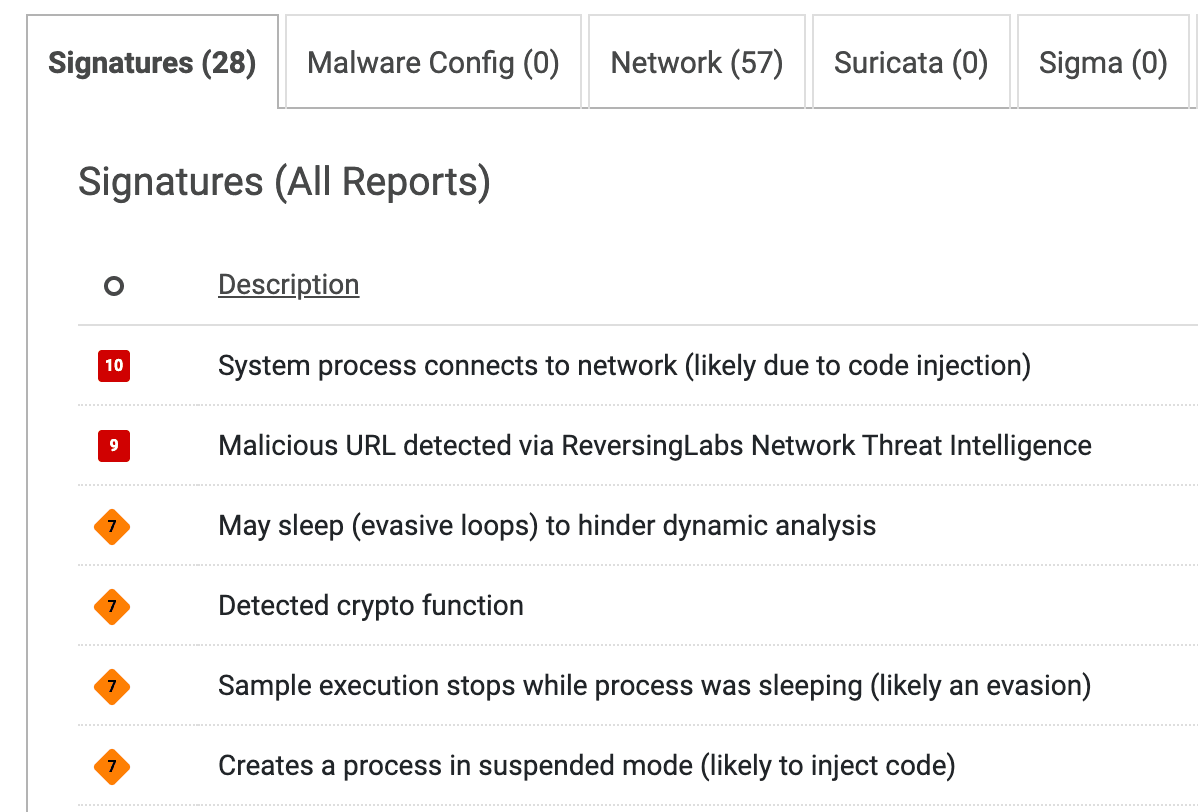Viewport: 1198px width, 812px height.
Task: Click the red severity 10 badge
Action: 113,366
